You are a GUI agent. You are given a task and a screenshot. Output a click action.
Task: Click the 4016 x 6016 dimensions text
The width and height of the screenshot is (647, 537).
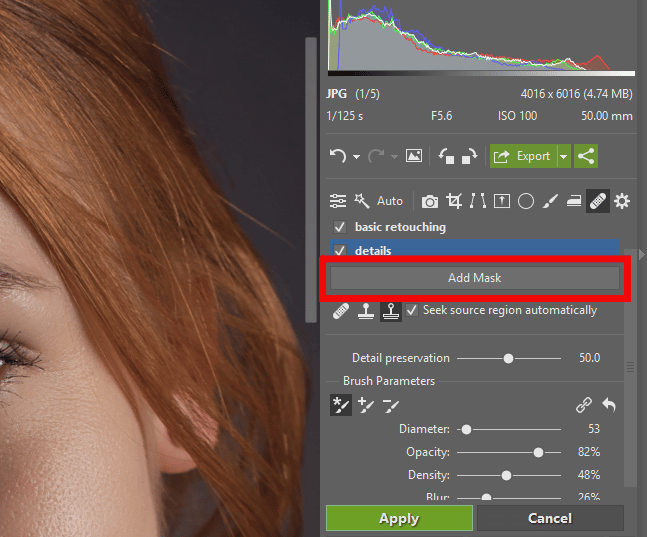pos(576,94)
